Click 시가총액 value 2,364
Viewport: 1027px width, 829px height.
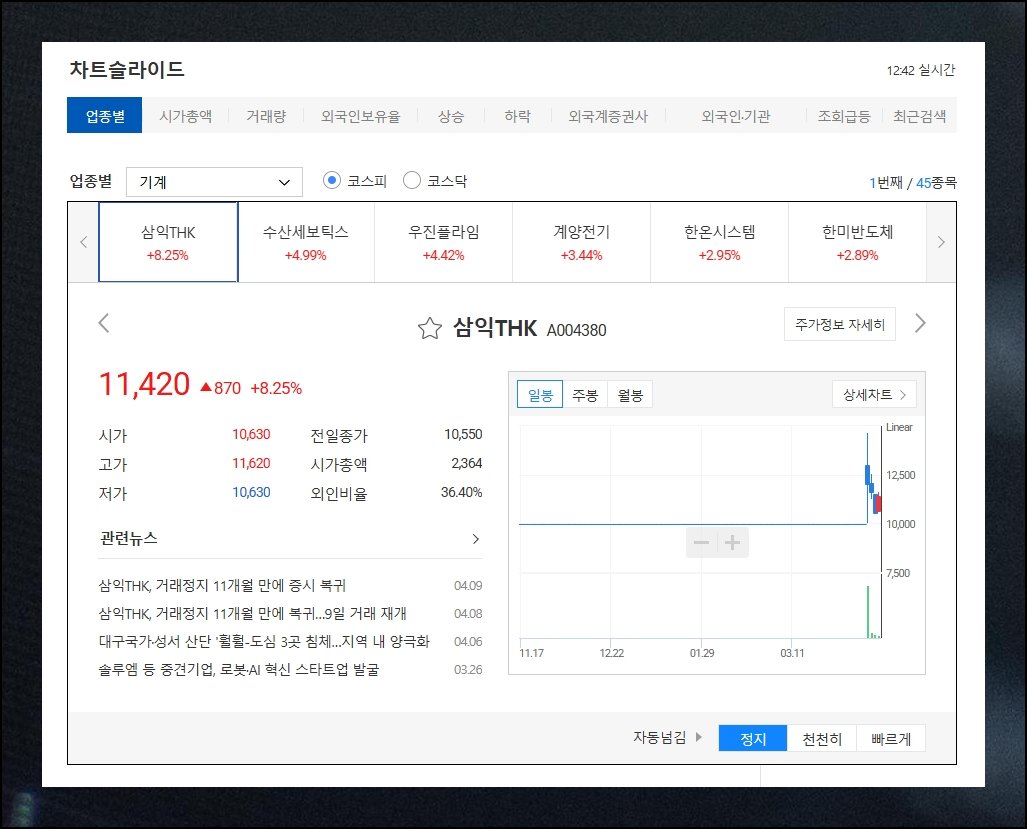coord(466,463)
